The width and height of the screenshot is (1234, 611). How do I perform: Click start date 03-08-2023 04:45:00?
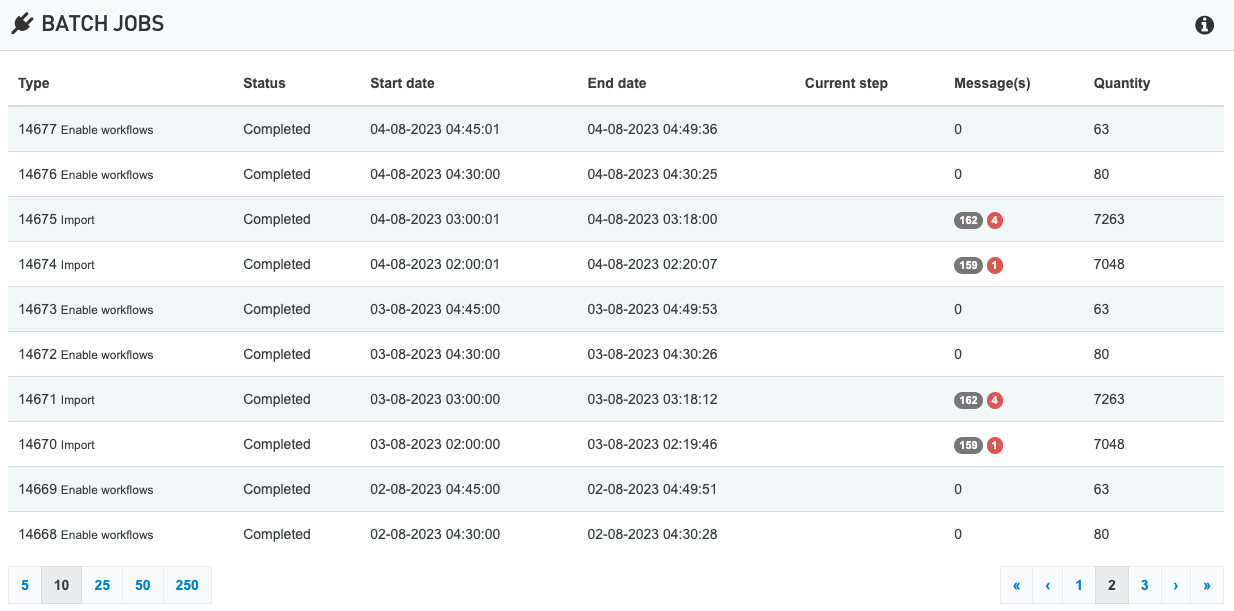click(x=435, y=309)
